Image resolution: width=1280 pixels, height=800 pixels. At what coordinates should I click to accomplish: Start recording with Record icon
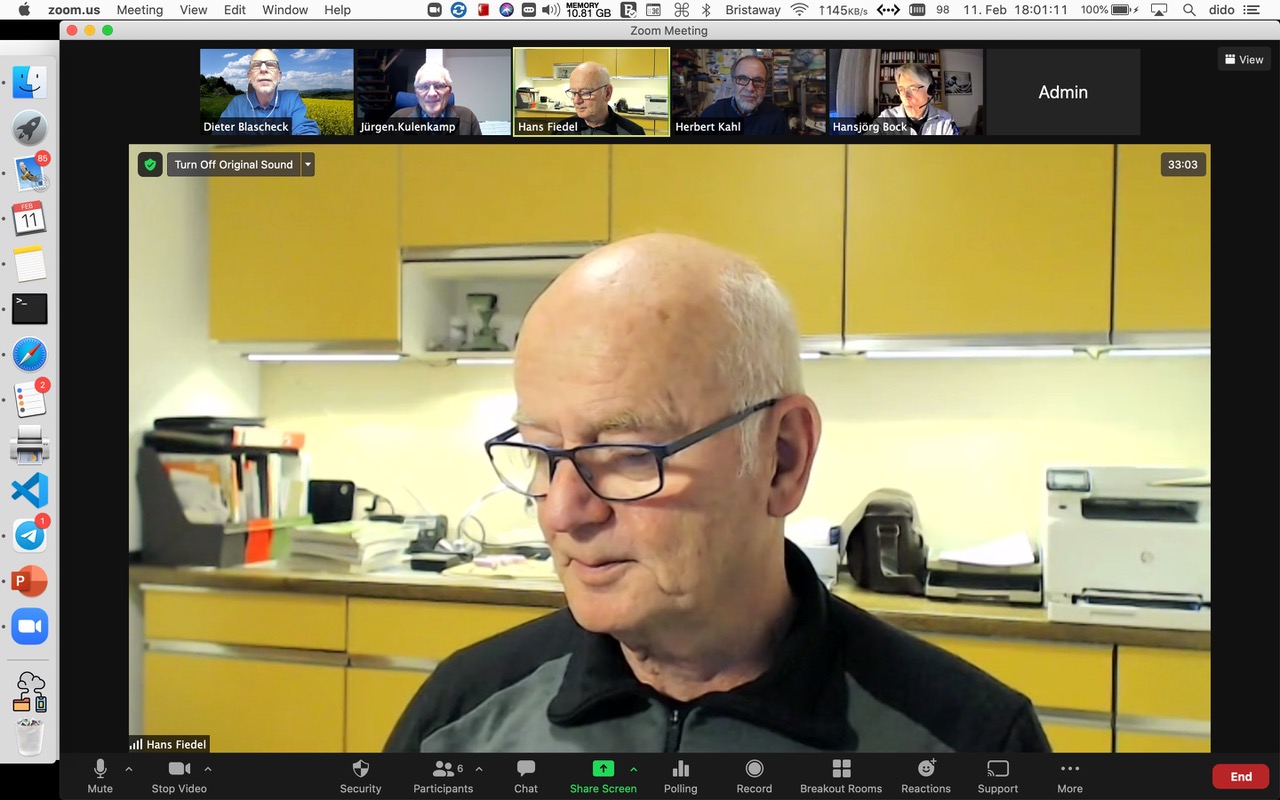coord(754,775)
